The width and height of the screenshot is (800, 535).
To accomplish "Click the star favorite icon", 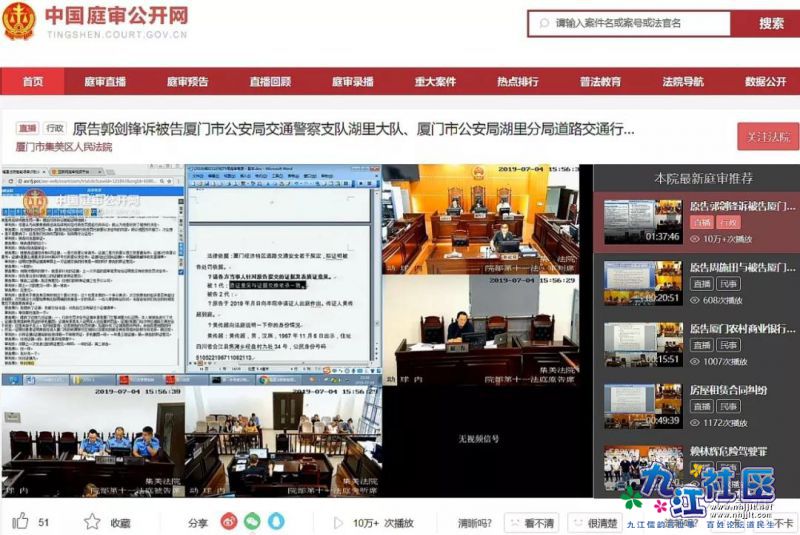I will coord(92,522).
